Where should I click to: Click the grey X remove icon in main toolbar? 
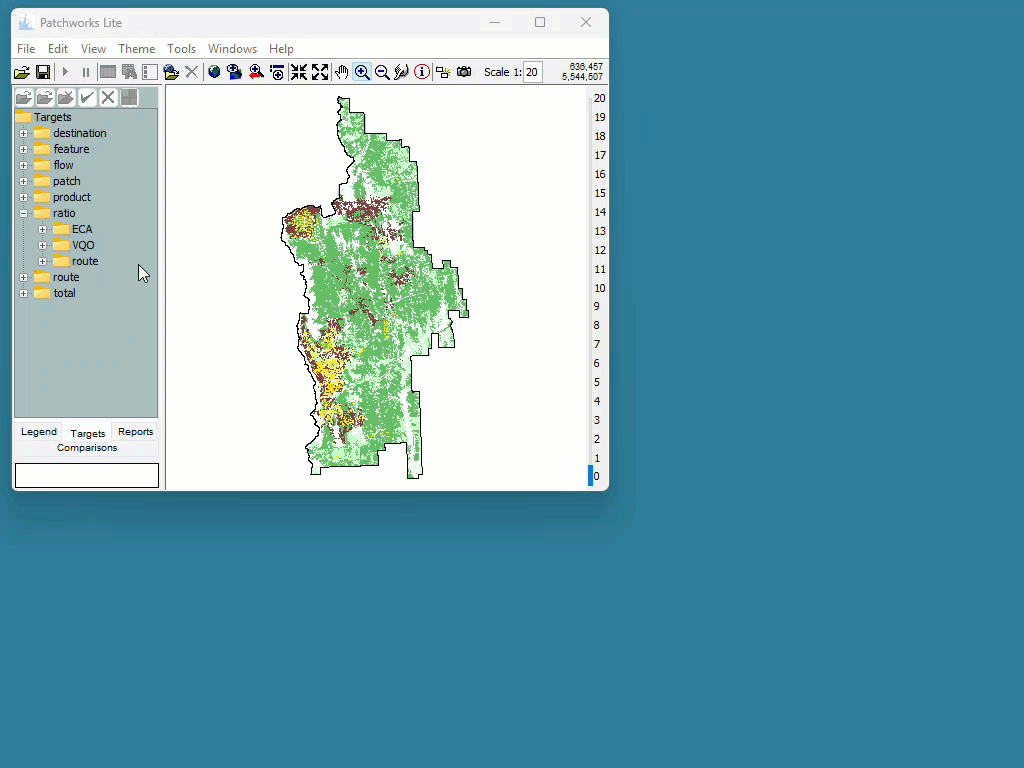pyautogui.click(x=191, y=72)
